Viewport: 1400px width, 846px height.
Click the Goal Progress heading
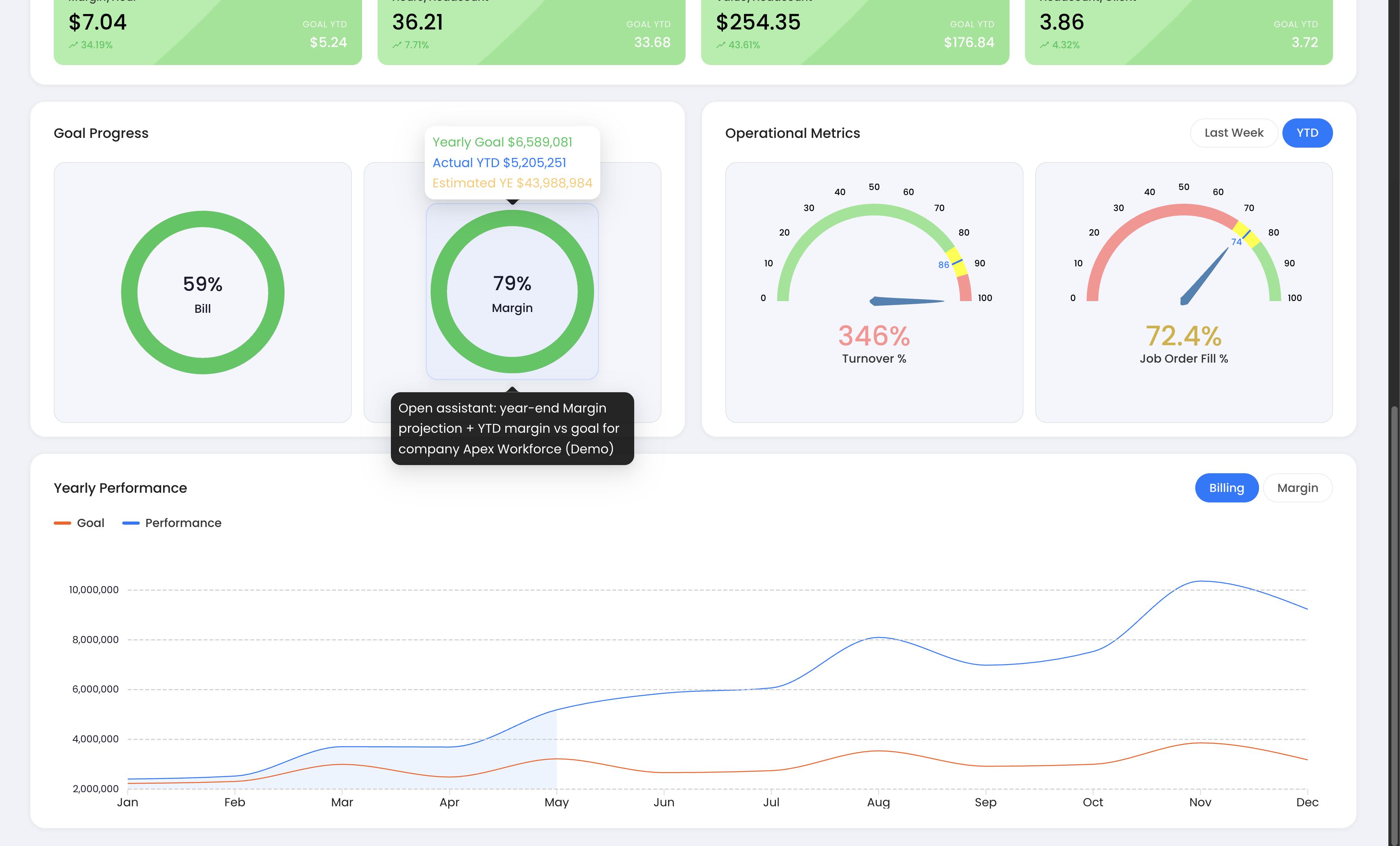101,133
